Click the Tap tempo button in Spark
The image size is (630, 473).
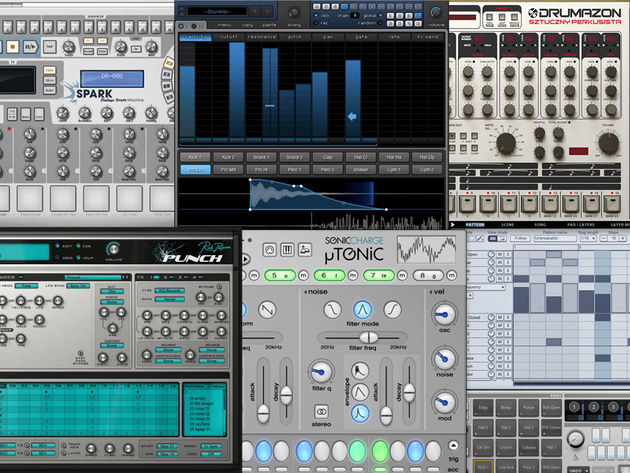pyautogui.click(x=50, y=47)
